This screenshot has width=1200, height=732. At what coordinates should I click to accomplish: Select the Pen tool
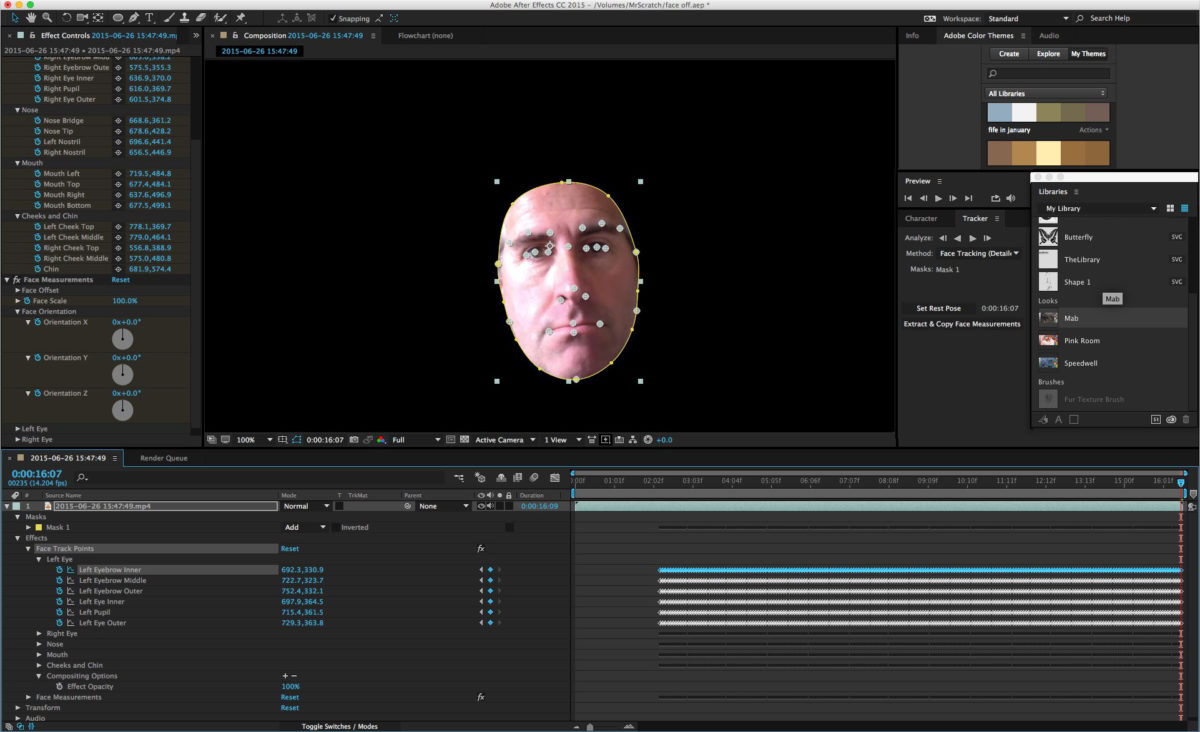pyautogui.click(x=134, y=18)
